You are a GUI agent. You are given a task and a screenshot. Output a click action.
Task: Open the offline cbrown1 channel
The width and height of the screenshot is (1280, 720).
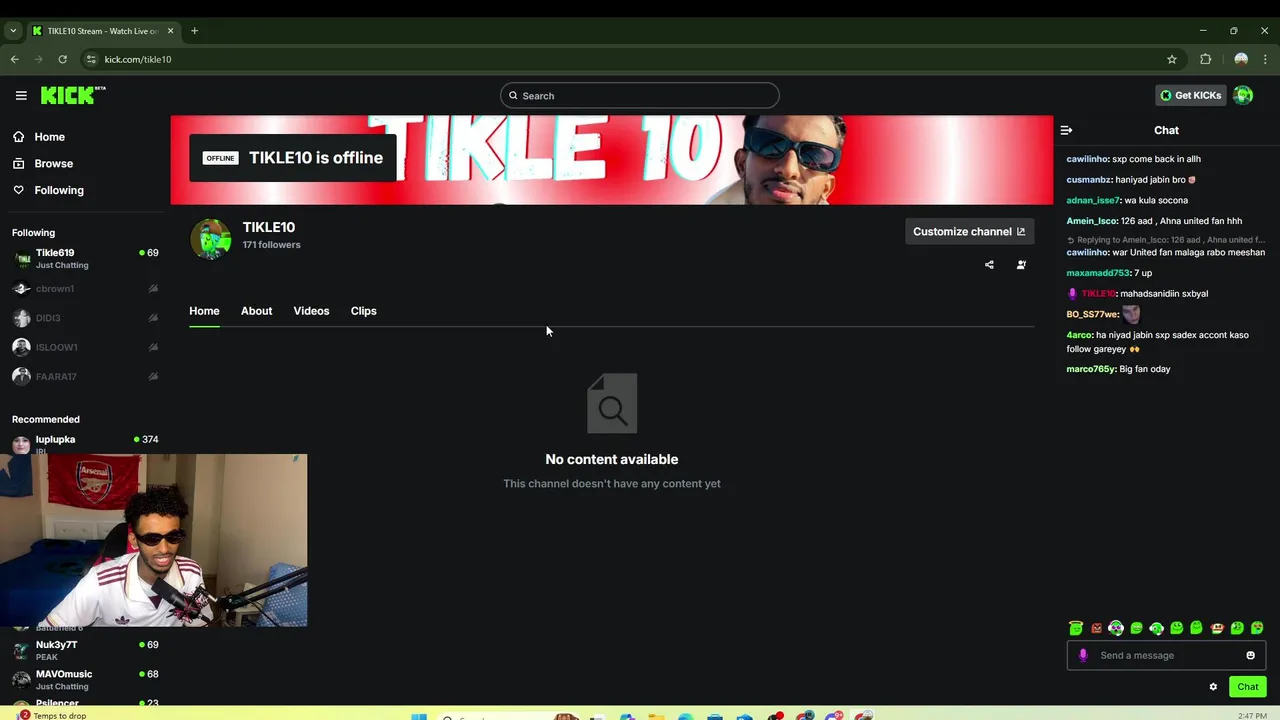(x=85, y=289)
